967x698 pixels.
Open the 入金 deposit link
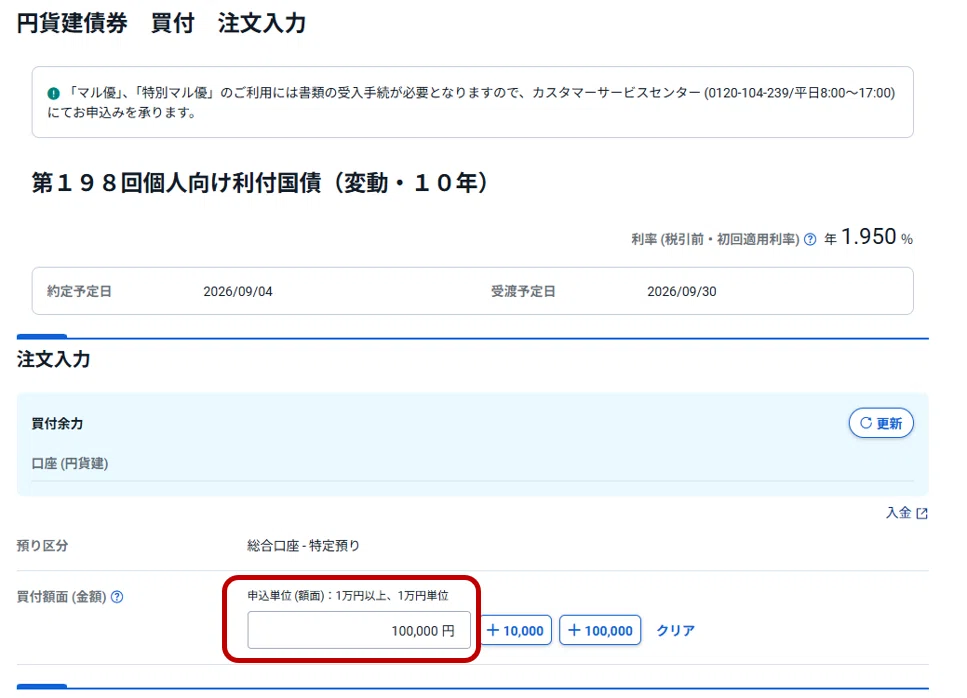coord(899,513)
